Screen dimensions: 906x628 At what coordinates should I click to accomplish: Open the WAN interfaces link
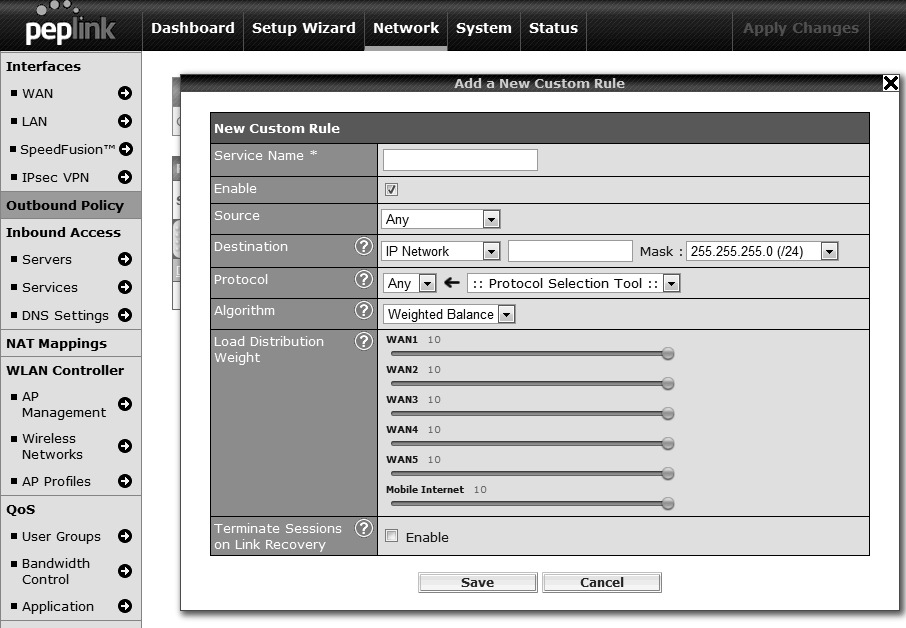click(38, 94)
